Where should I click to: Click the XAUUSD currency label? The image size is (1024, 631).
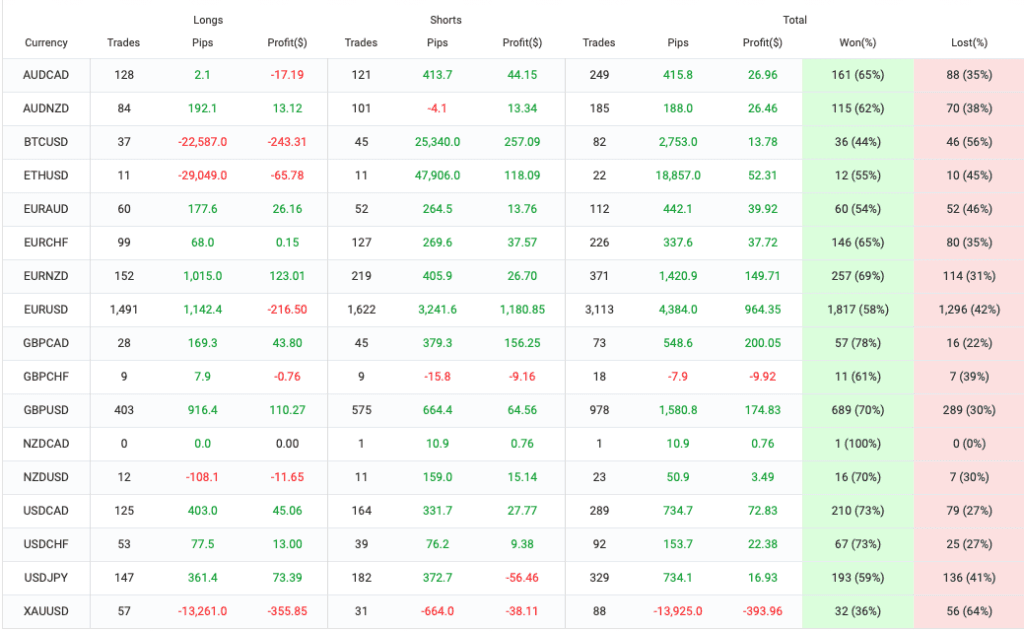[x=46, y=611]
